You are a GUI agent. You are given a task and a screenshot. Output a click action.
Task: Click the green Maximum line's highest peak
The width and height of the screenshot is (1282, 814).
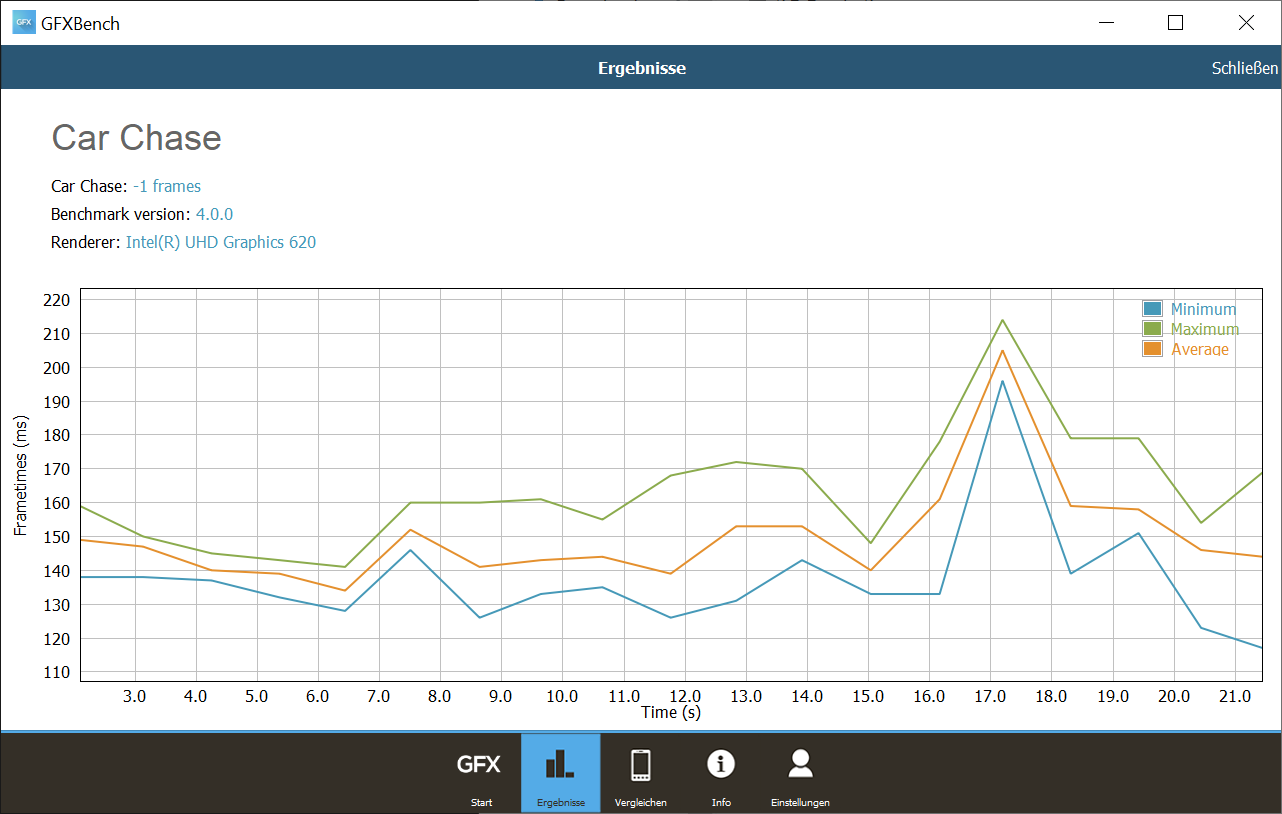click(x=1002, y=321)
